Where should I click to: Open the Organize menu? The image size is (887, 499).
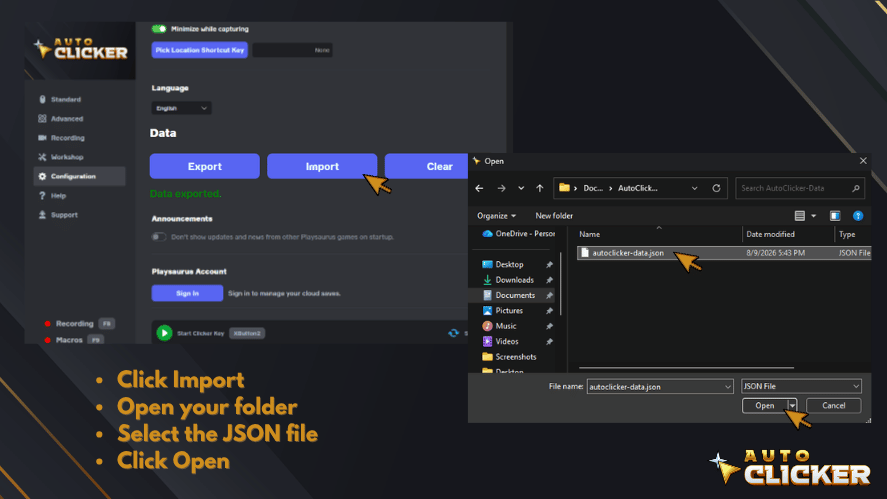pos(496,216)
